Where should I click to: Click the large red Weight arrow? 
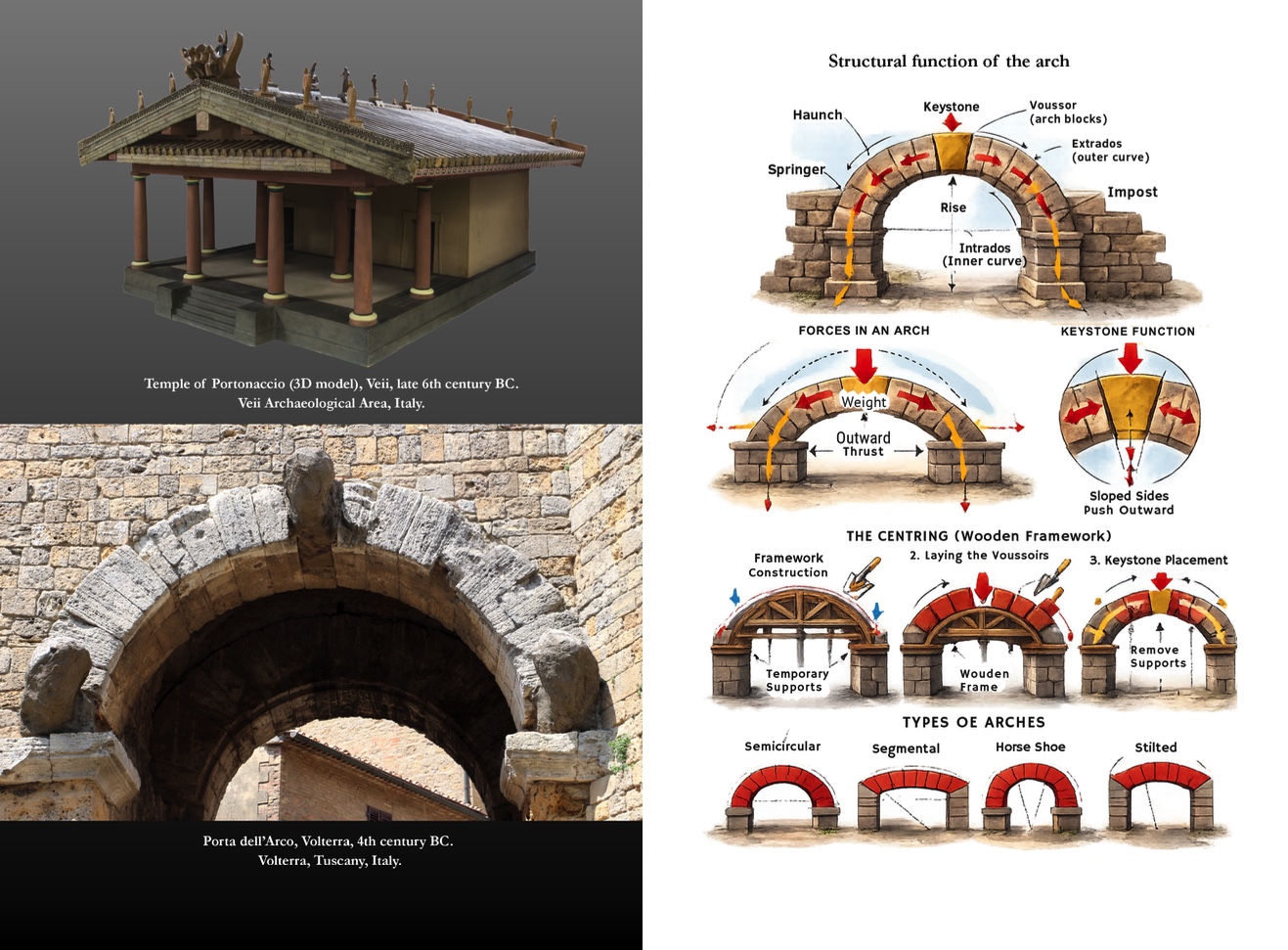pos(864,366)
